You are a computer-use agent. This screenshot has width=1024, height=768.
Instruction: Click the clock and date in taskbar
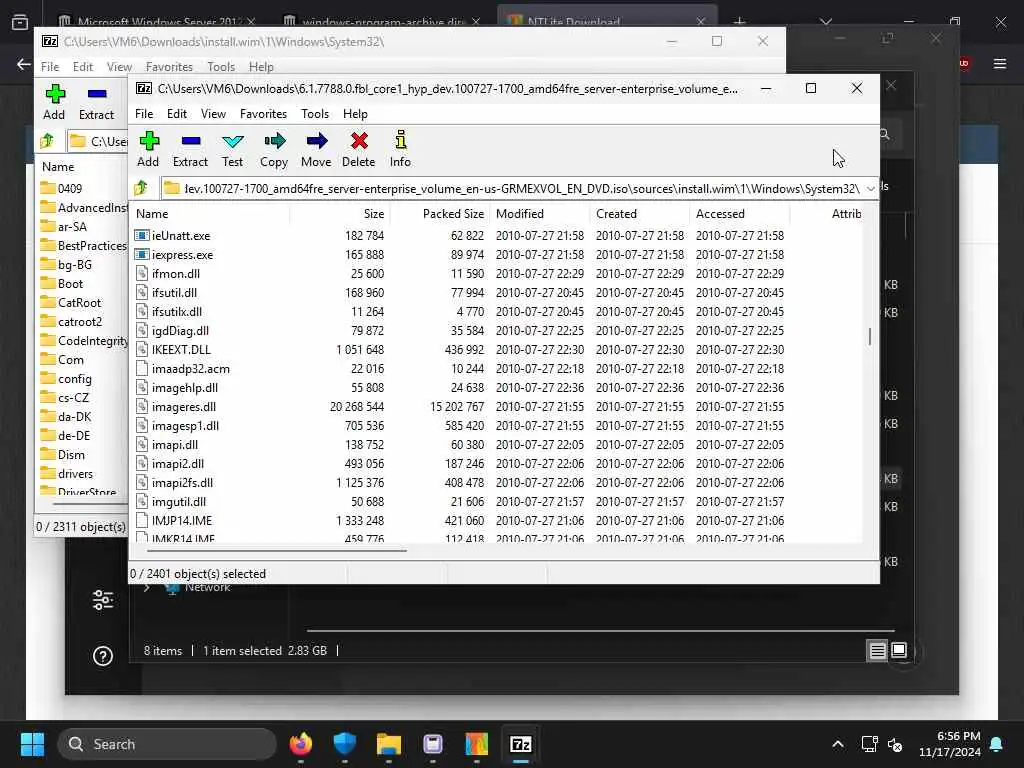click(950, 744)
